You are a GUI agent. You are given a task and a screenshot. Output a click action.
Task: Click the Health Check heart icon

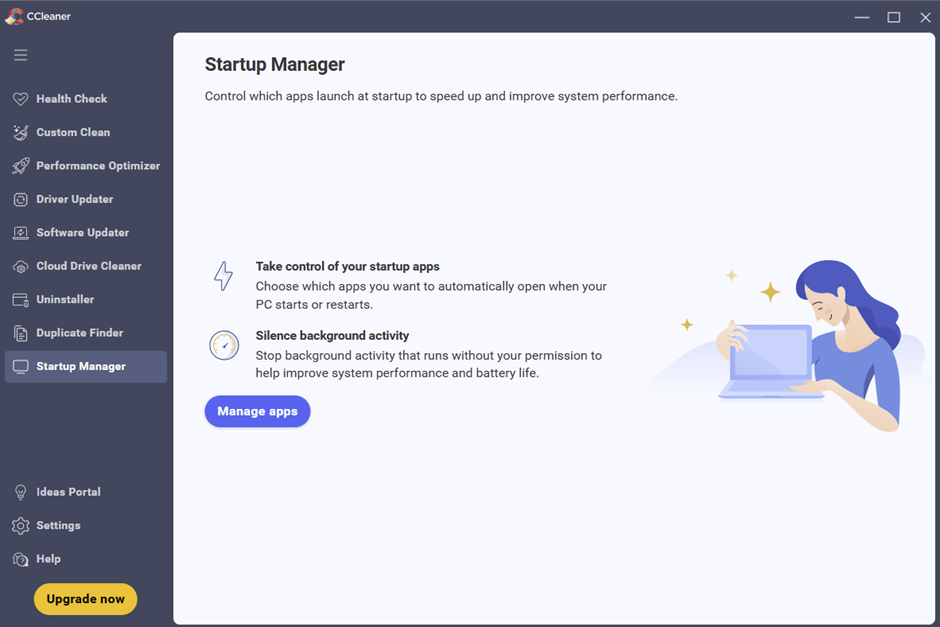tap(20, 99)
